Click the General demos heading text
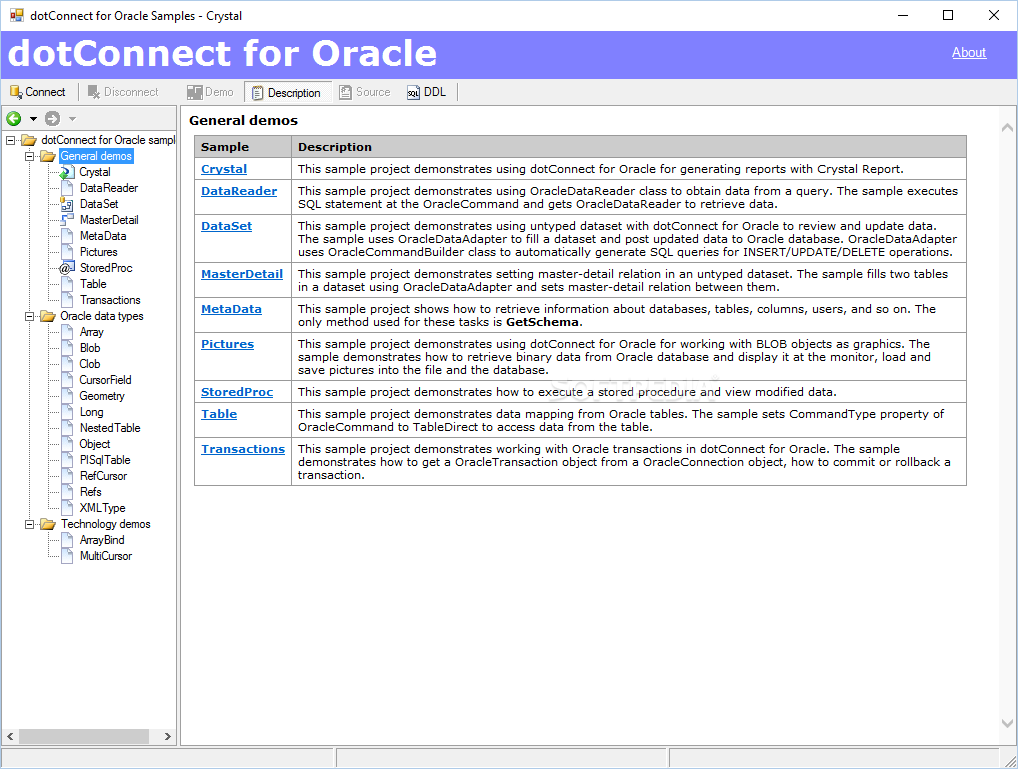Viewport: 1018px width, 769px height. (243, 120)
